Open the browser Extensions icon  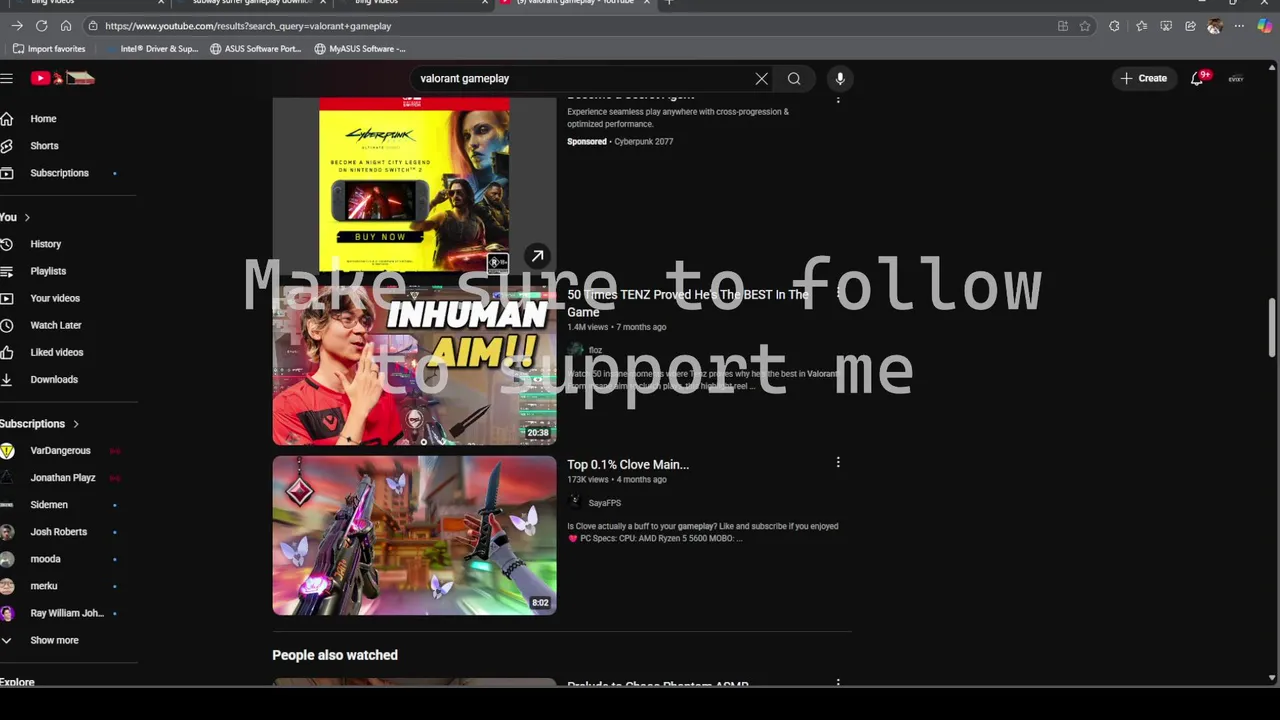click(x=1114, y=26)
